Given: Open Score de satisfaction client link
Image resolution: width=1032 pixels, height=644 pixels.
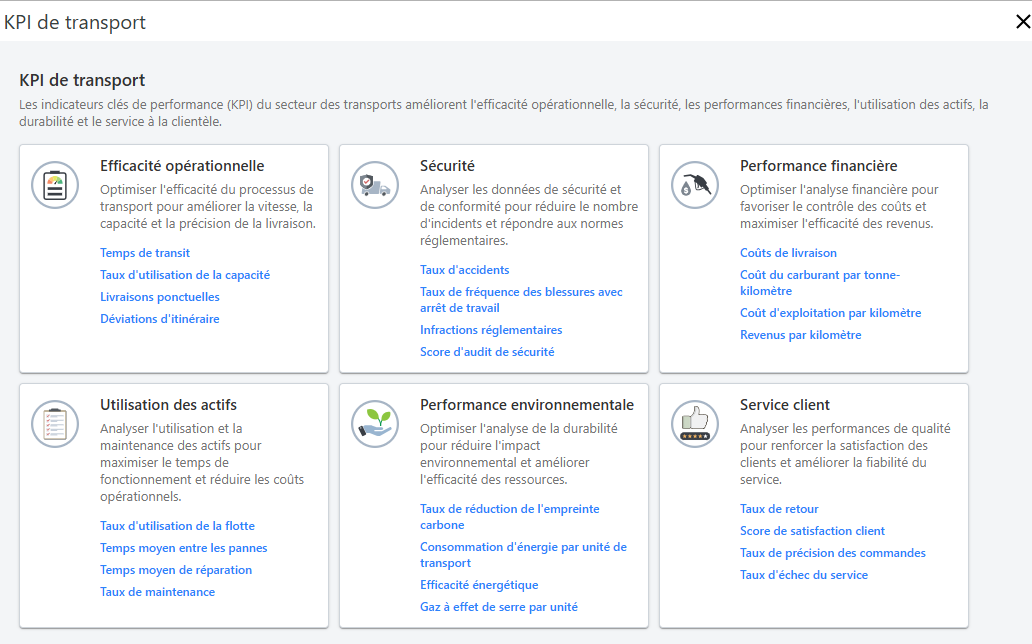Looking at the screenshot, I should (812, 531).
